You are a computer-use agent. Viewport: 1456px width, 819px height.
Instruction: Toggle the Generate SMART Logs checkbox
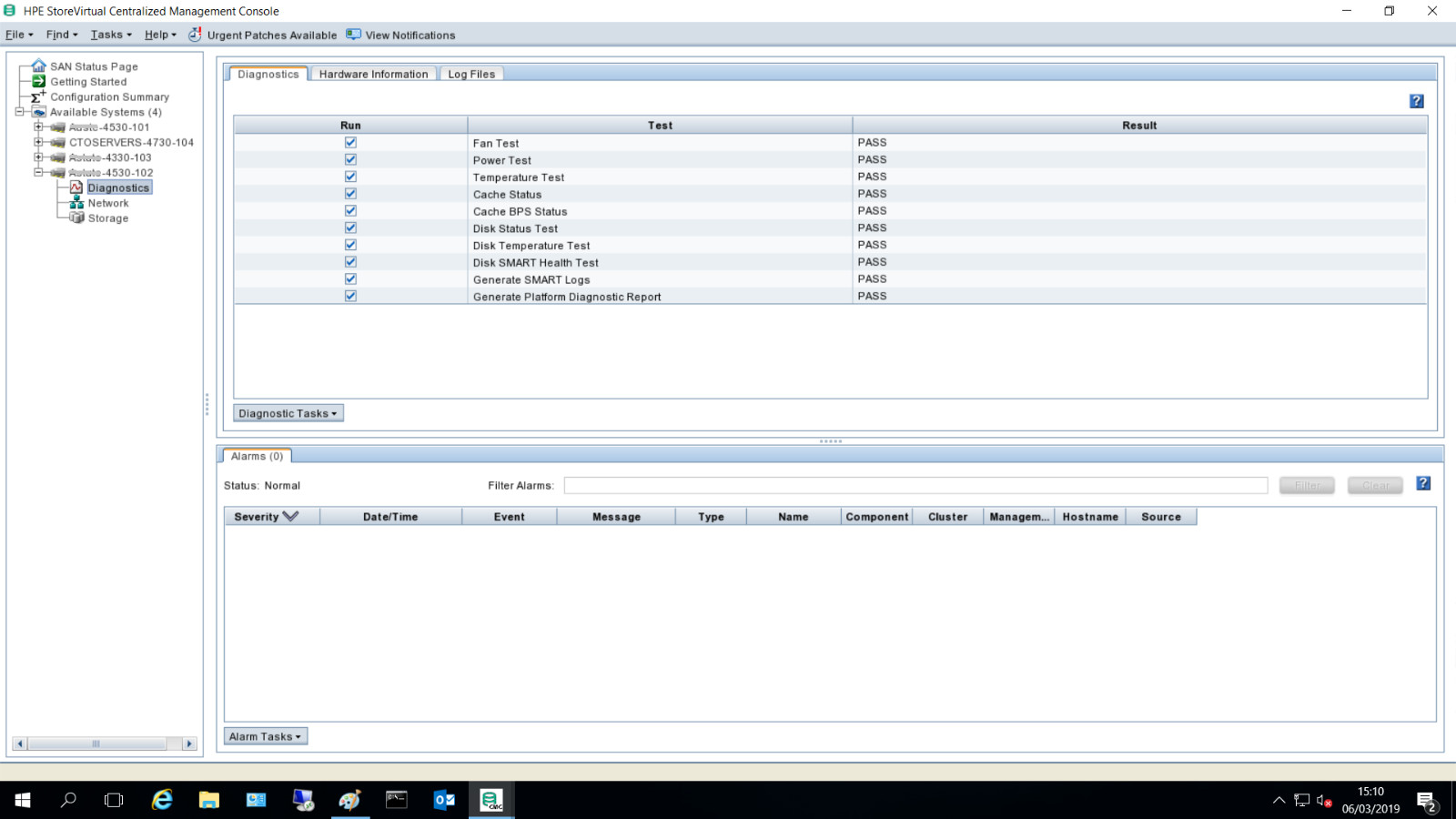pos(350,278)
